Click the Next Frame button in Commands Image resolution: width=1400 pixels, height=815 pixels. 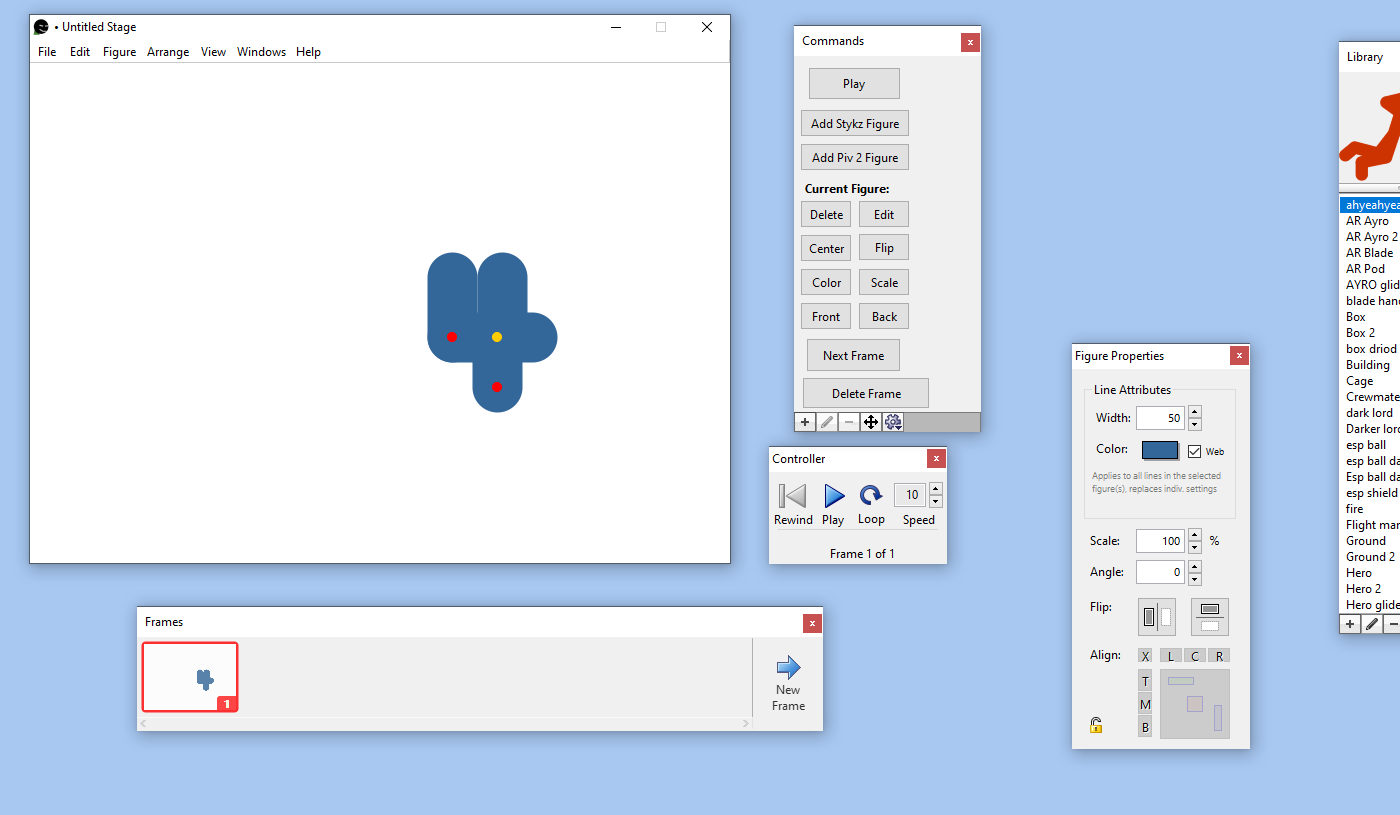pyautogui.click(x=852, y=355)
